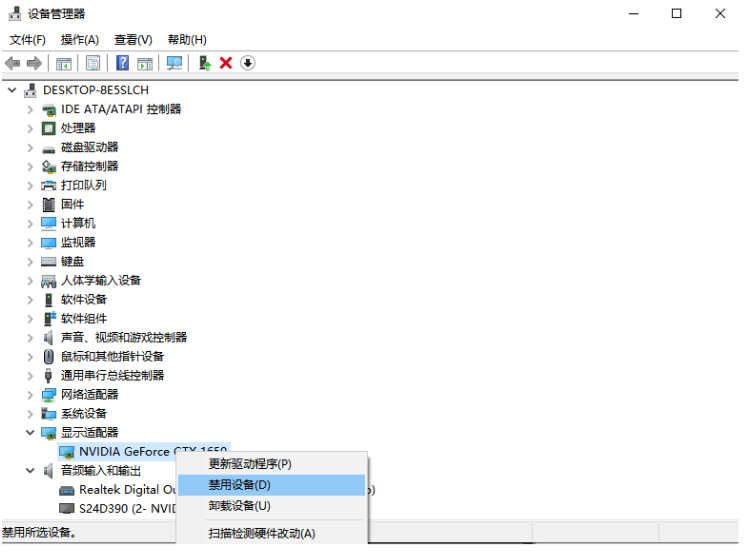Select the 磁盘驱动器 tree item
745x560 pixels.
click(89, 147)
